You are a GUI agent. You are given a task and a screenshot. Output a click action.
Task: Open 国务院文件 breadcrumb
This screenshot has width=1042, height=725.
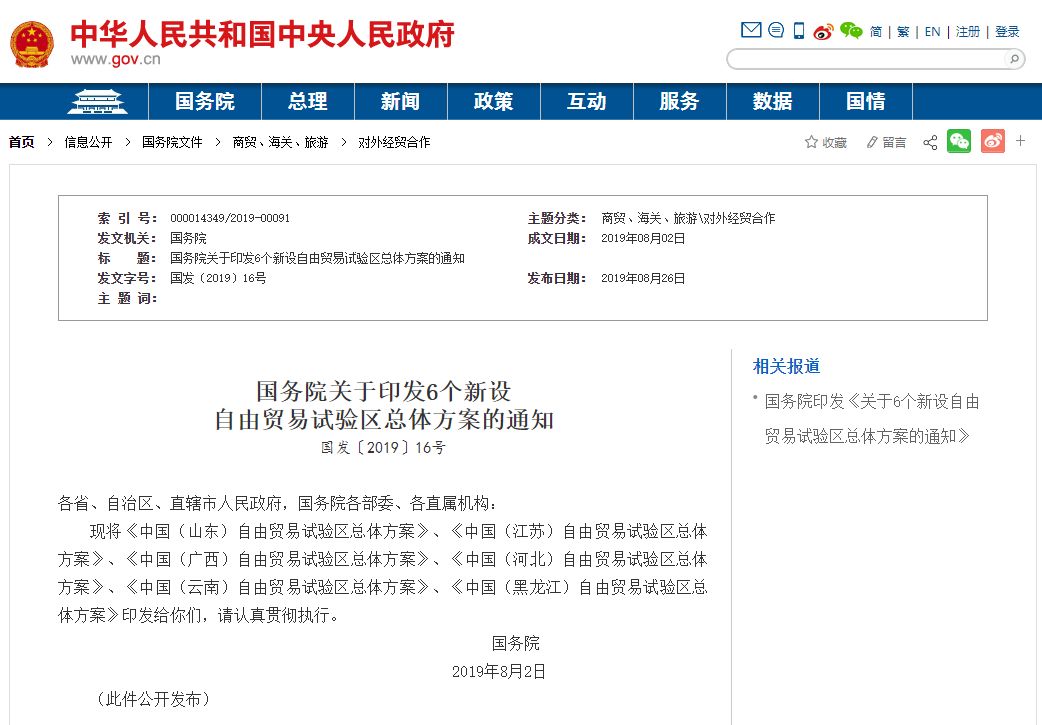pyautogui.click(x=172, y=142)
